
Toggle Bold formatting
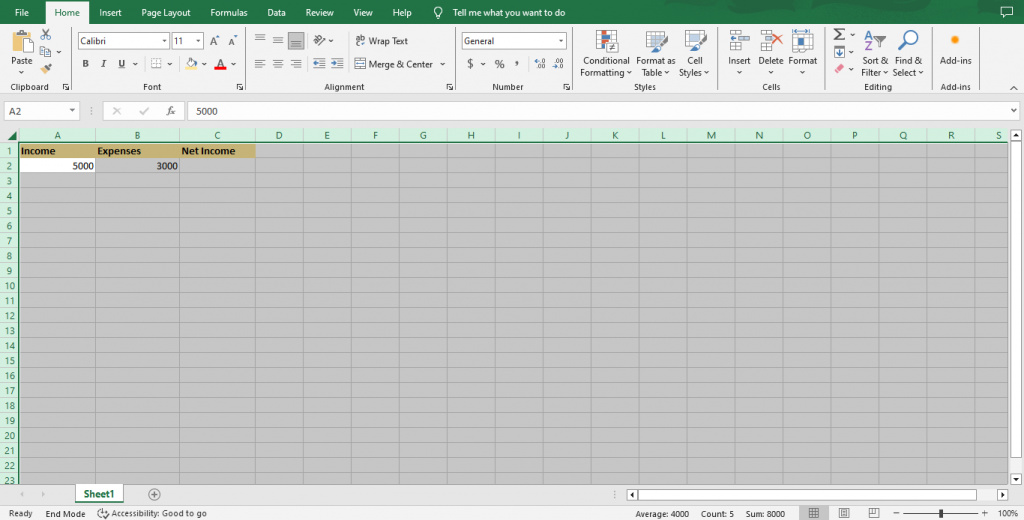pyautogui.click(x=86, y=64)
